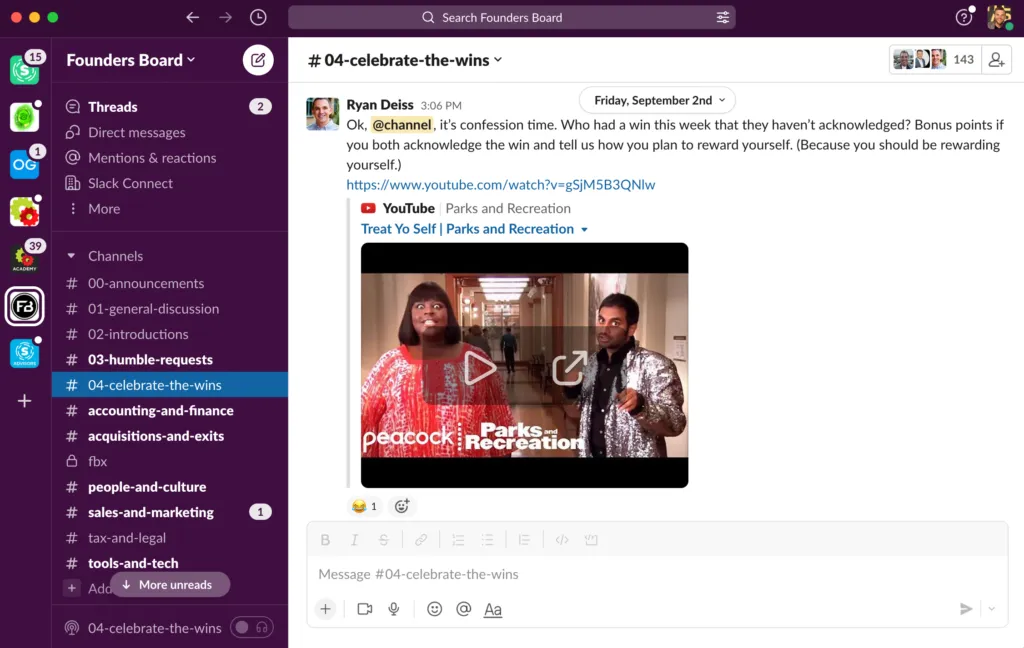Open the attachments plus menu
Screen dimensions: 1024x648
click(x=325, y=609)
